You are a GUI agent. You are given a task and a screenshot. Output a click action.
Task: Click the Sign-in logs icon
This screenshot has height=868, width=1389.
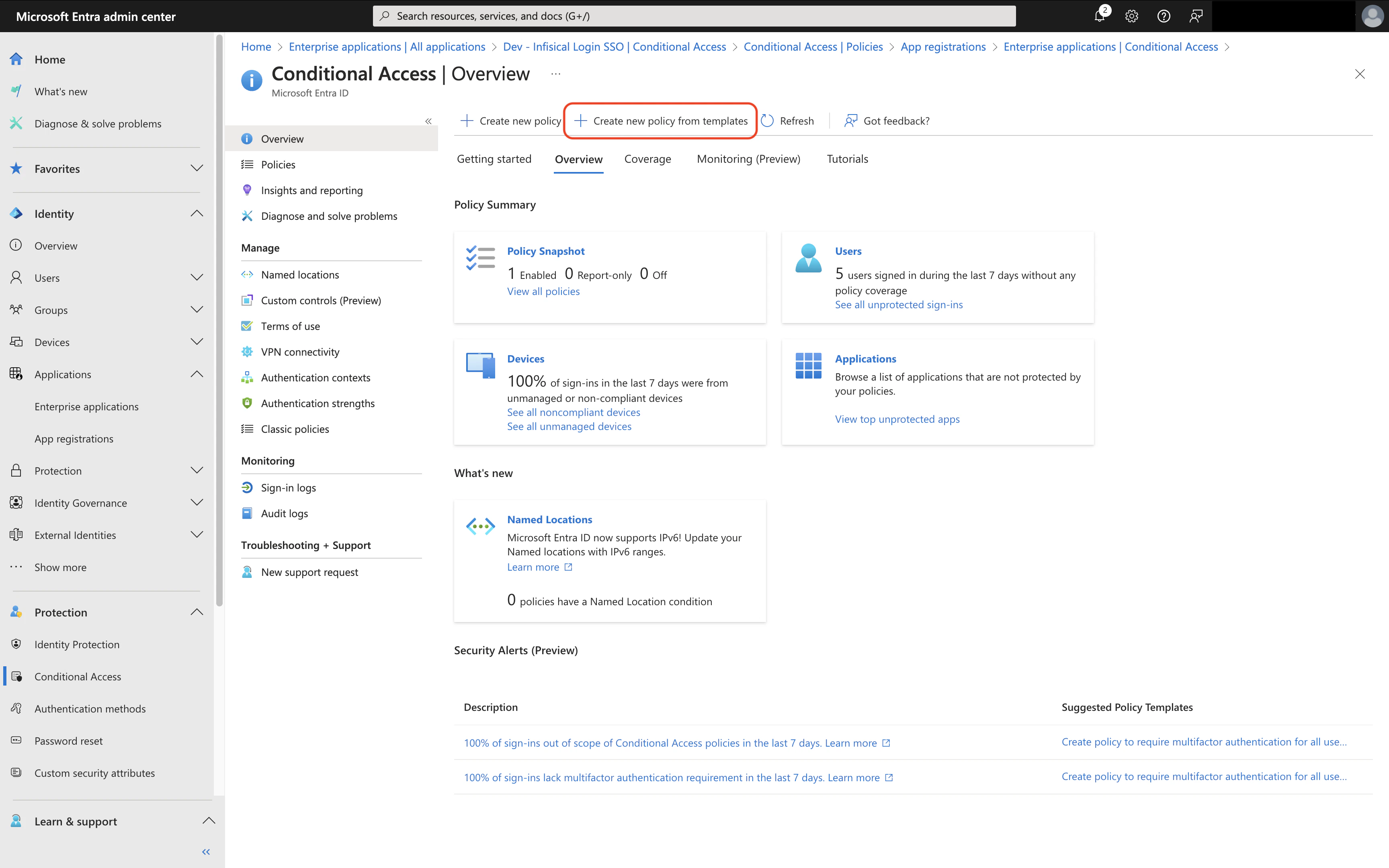(247, 487)
